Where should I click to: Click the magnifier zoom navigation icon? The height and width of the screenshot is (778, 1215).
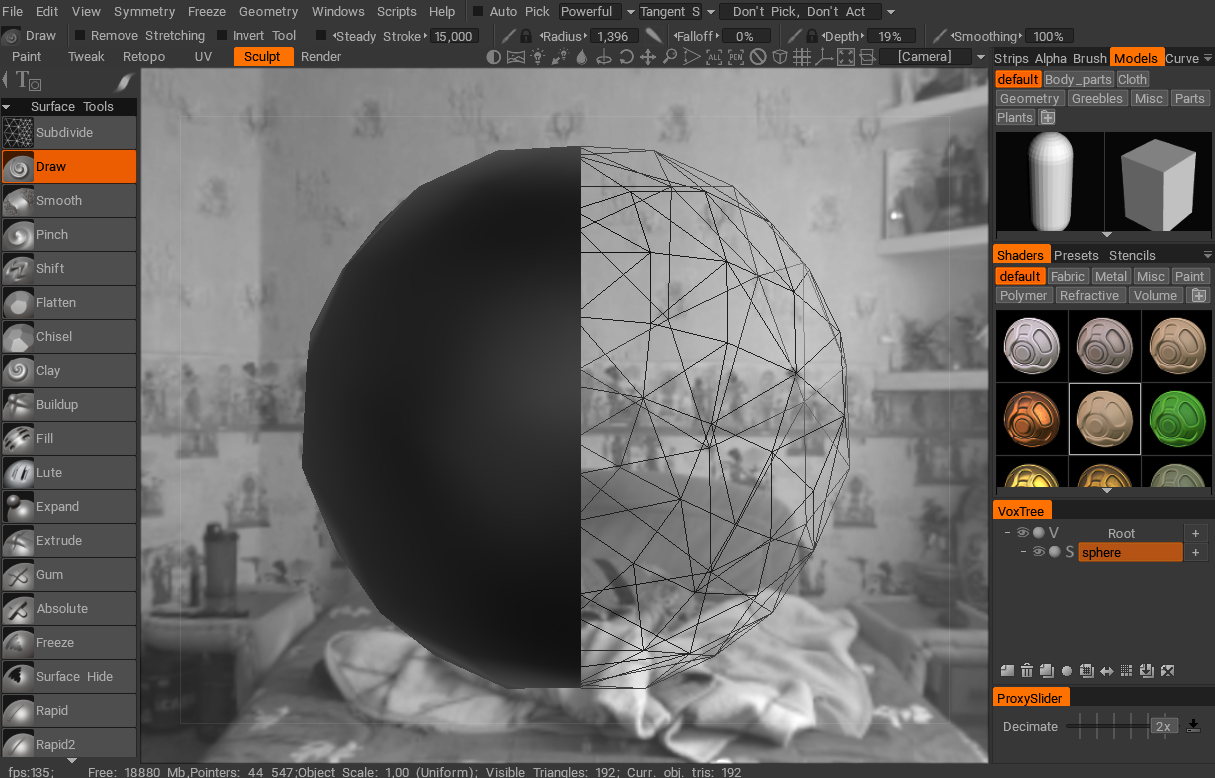pos(670,57)
